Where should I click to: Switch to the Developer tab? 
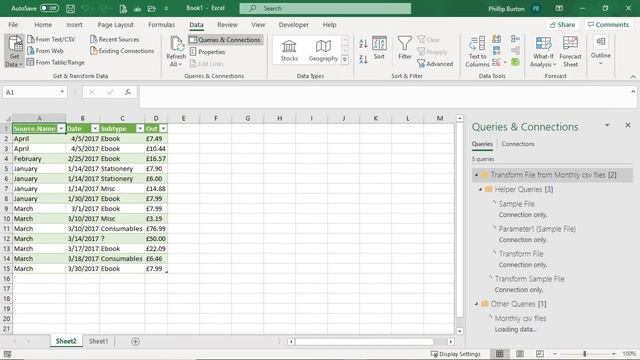[293, 24]
